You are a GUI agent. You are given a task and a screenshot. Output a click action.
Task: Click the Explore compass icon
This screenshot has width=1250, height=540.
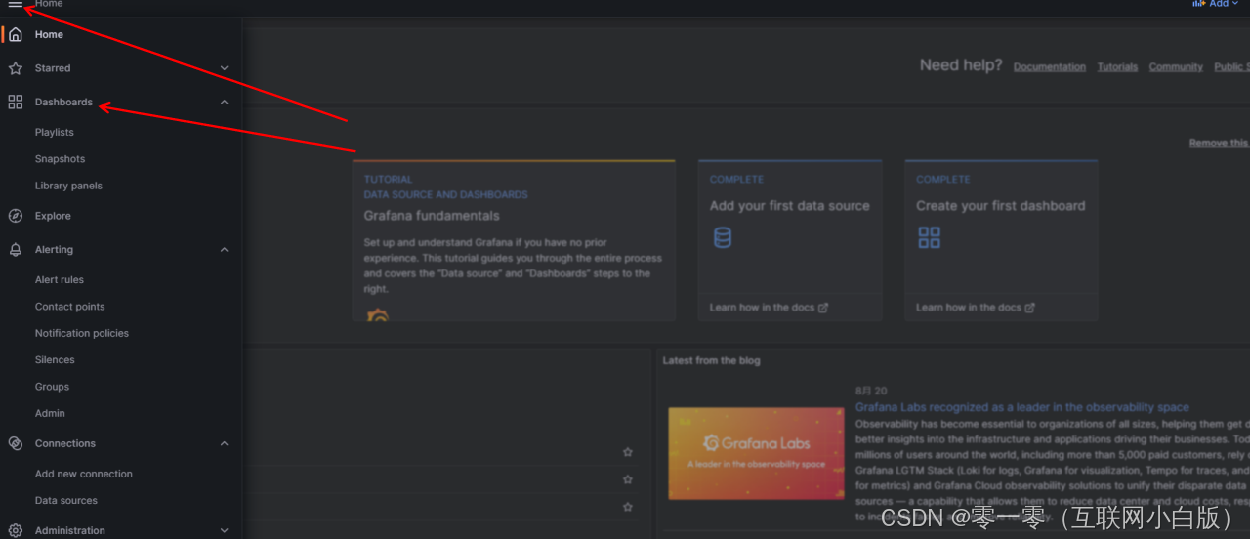click(15, 216)
